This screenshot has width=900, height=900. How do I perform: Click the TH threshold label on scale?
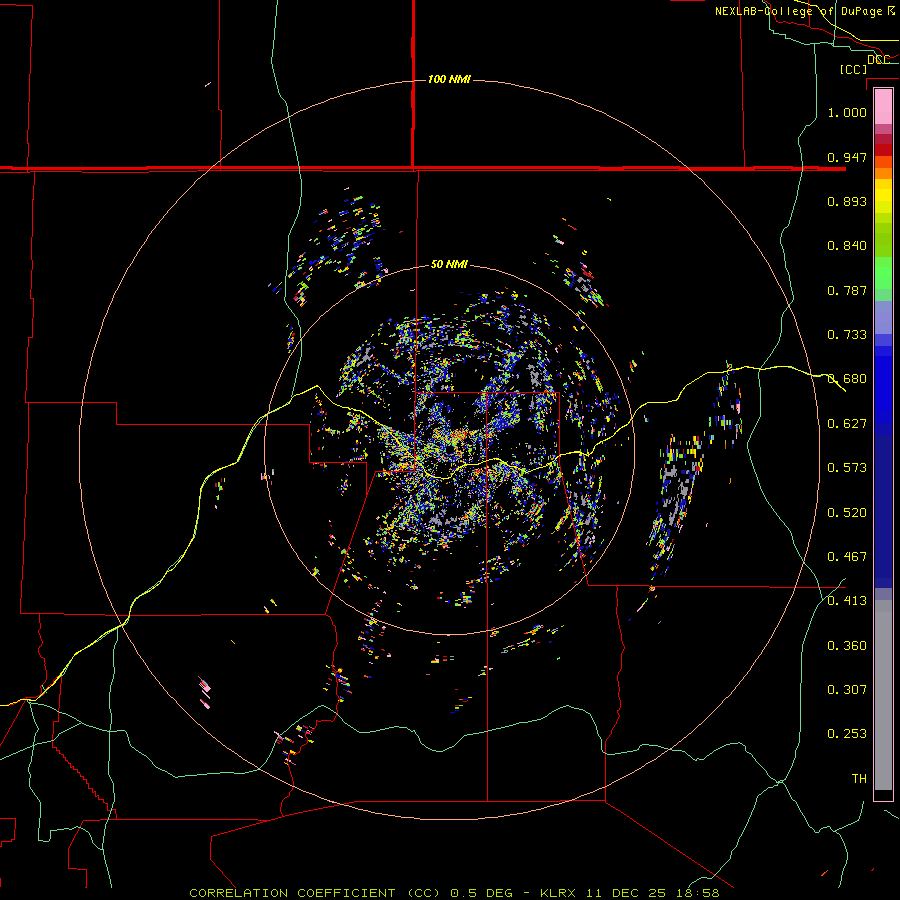[859, 778]
